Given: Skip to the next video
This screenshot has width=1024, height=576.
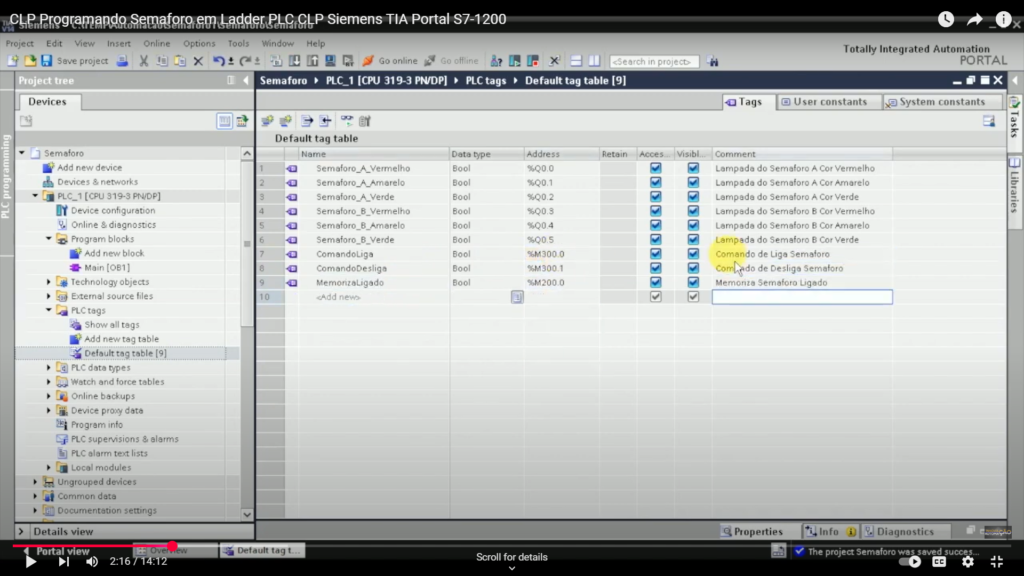Looking at the screenshot, I should [x=63, y=561].
